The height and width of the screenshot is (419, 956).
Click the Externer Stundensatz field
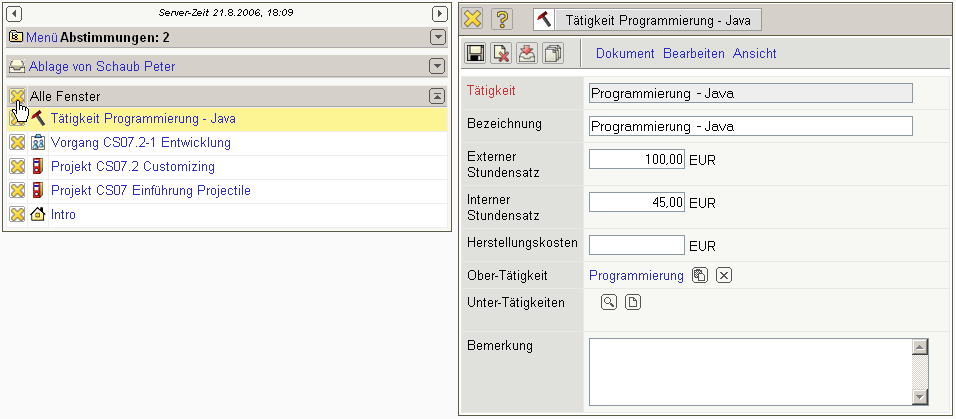click(637, 159)
